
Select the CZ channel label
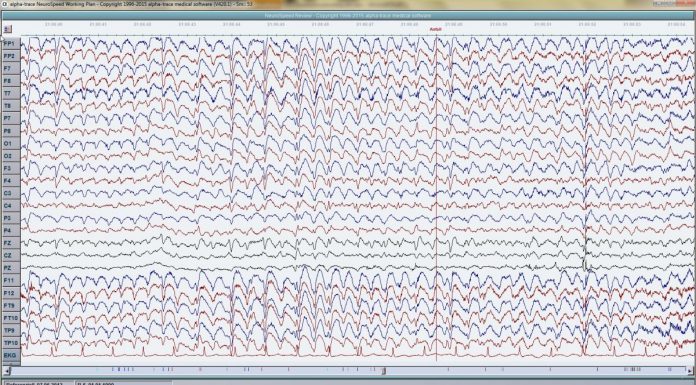(x=11, y=256)
